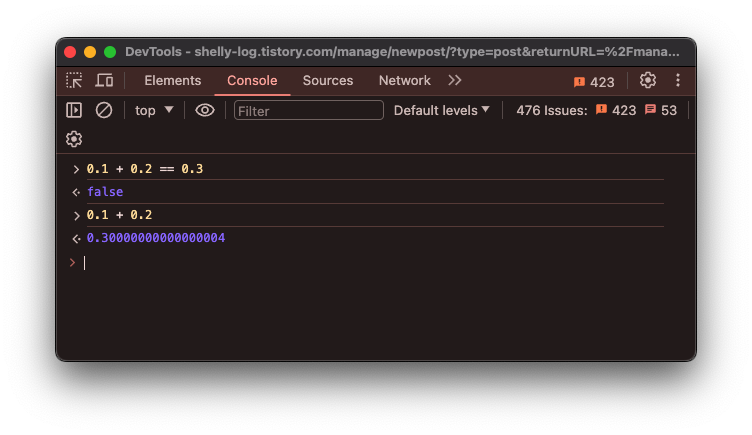752x435 pixels.
Task: Show more tabs via the double chevron
Action: point(455,80)
